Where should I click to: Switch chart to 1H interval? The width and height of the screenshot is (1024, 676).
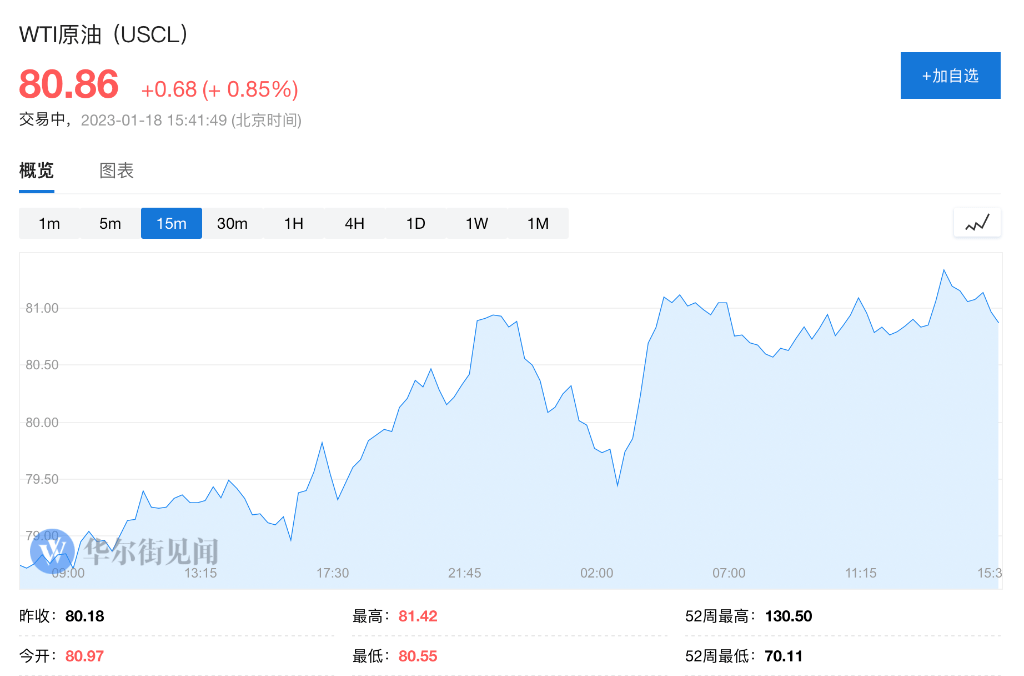click(x=293, y=223)
